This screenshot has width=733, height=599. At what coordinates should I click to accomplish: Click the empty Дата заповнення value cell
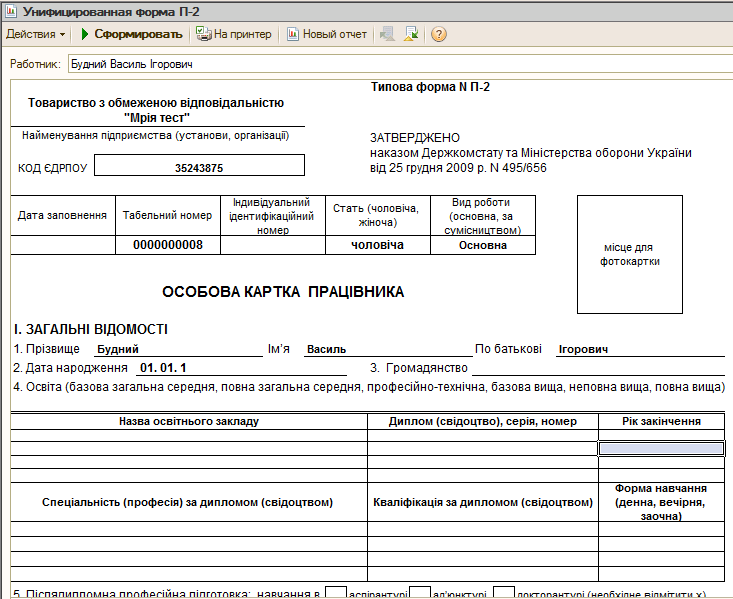[x=63, y=245]
